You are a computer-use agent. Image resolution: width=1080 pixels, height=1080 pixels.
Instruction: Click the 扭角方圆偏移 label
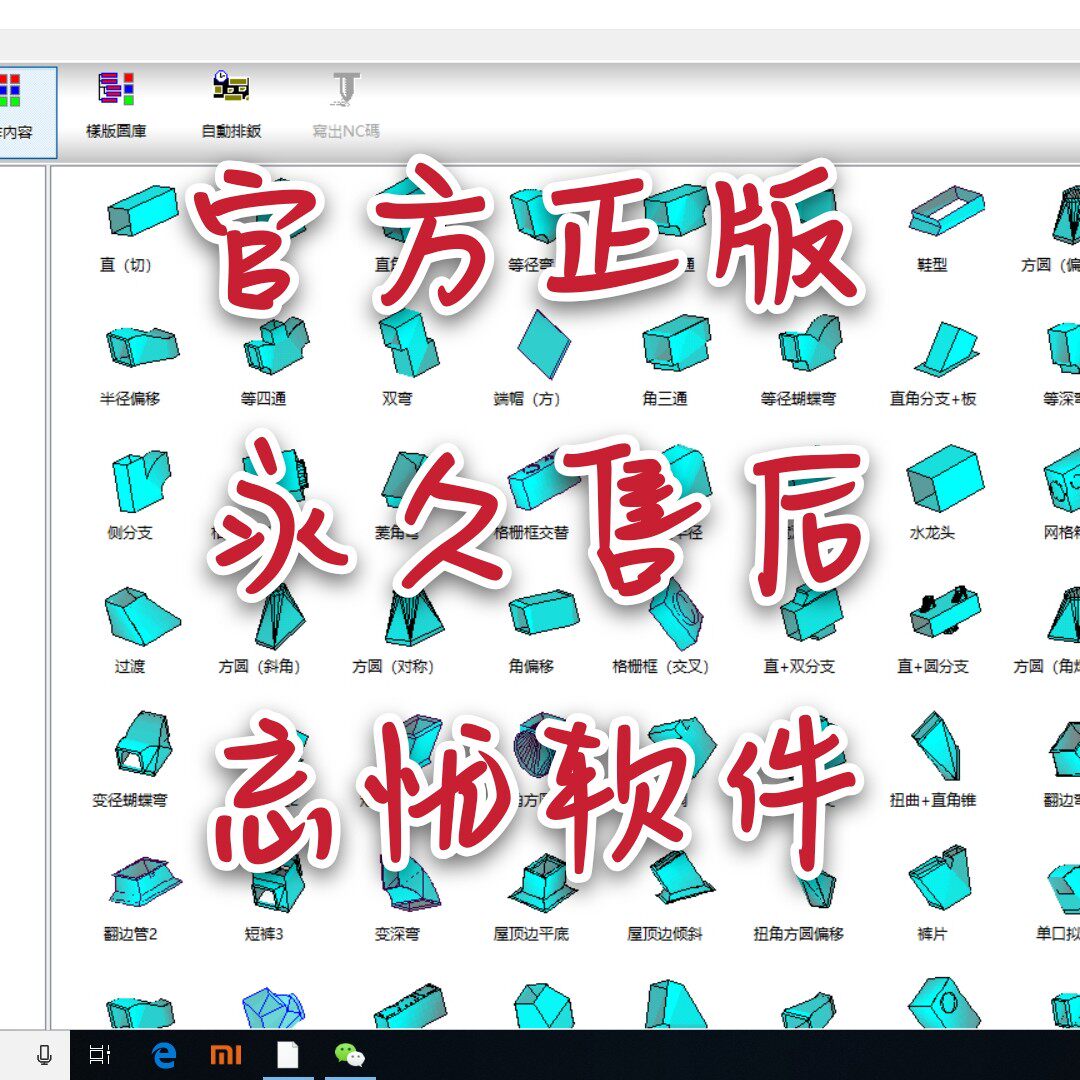[798, 934]
